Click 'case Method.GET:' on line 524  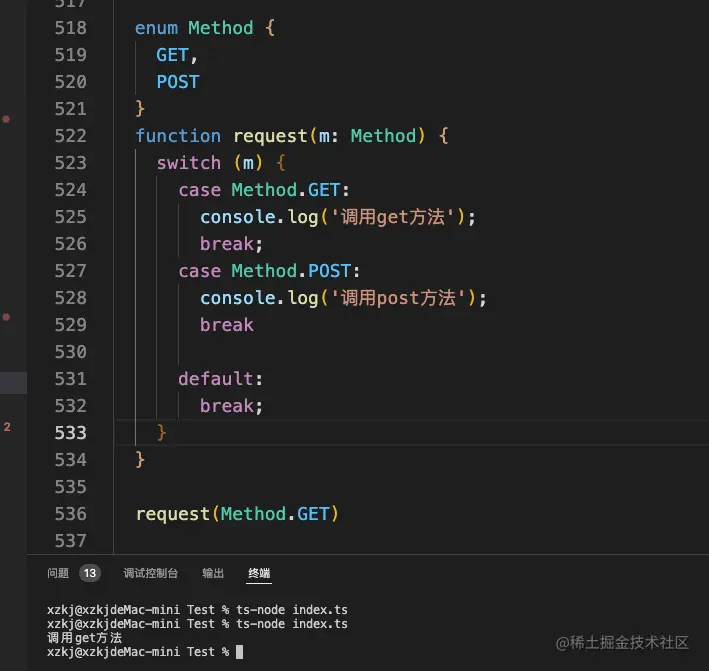tap(264, 190)
